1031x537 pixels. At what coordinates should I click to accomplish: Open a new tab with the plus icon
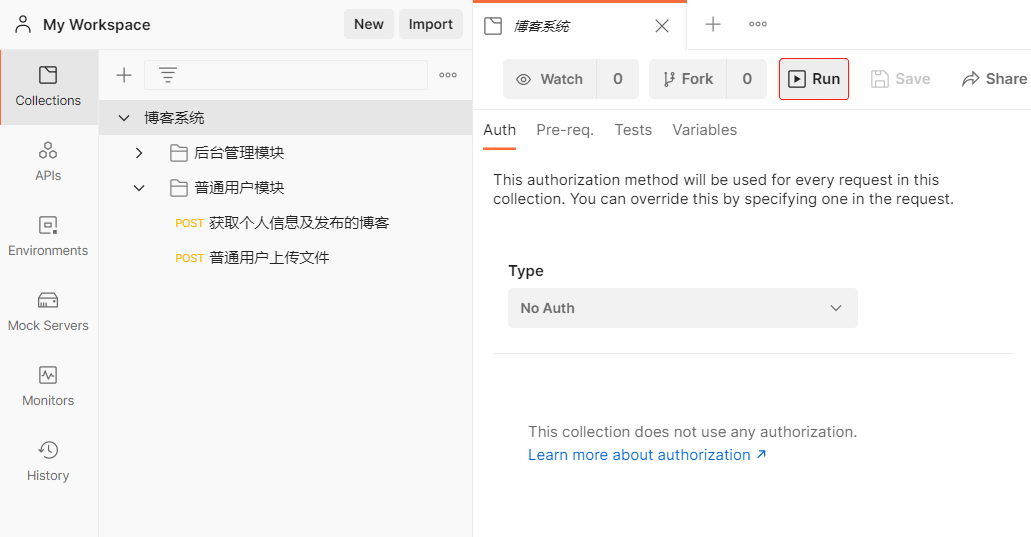coord(713,24)
